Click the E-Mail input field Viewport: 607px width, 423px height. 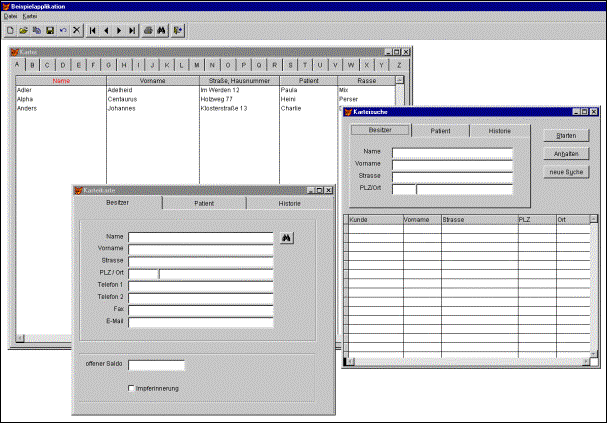[x=200, y=322]
